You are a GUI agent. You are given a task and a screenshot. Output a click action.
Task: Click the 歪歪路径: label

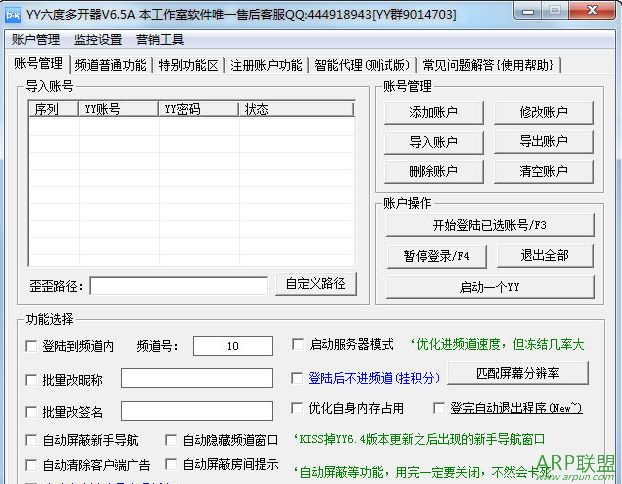pos(56,286)
